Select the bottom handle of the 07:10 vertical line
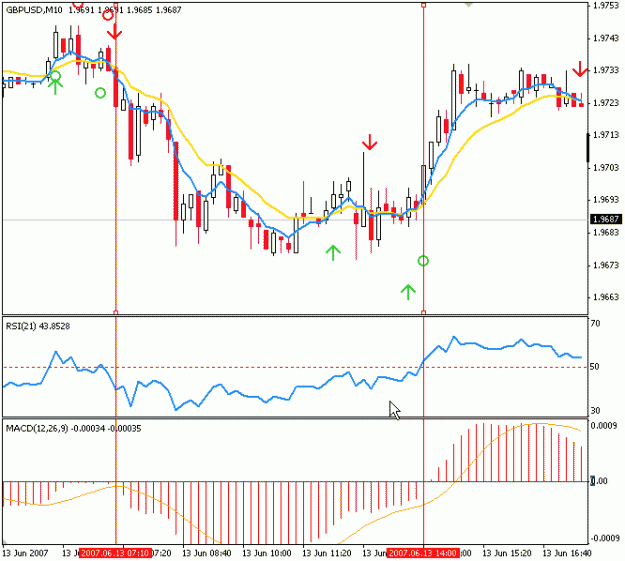 coord(116,313)
